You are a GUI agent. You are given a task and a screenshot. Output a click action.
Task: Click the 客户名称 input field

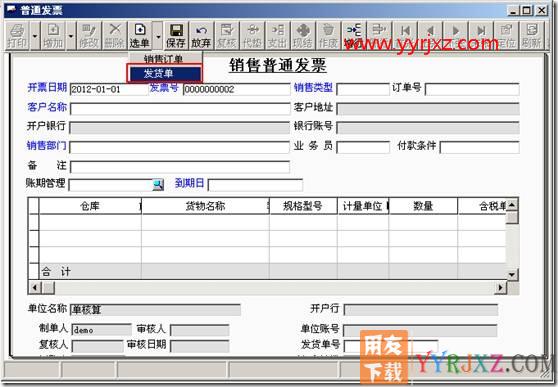pos(180,109)
